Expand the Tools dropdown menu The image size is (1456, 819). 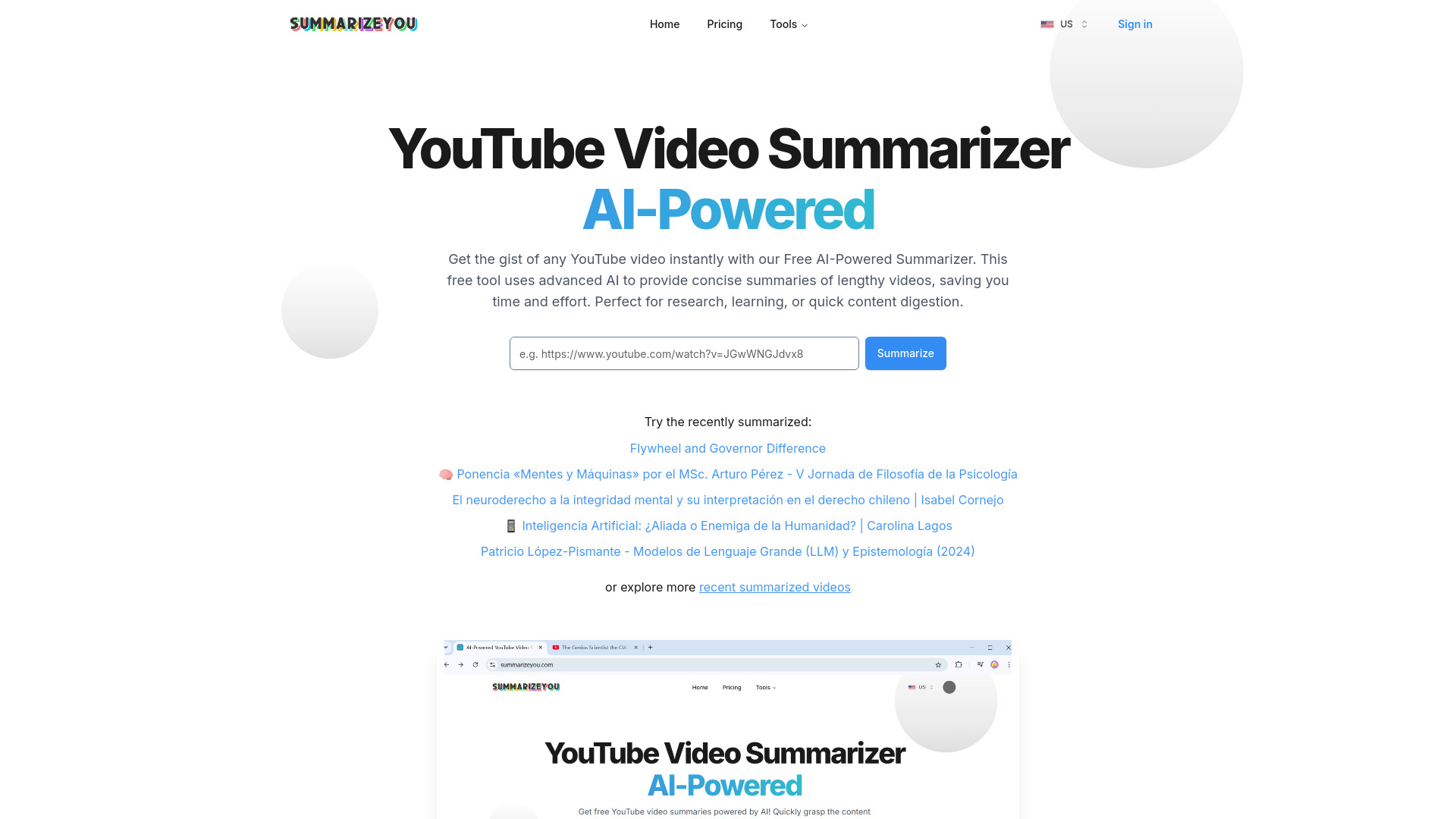pyautogui.click(x=788, y=24)
